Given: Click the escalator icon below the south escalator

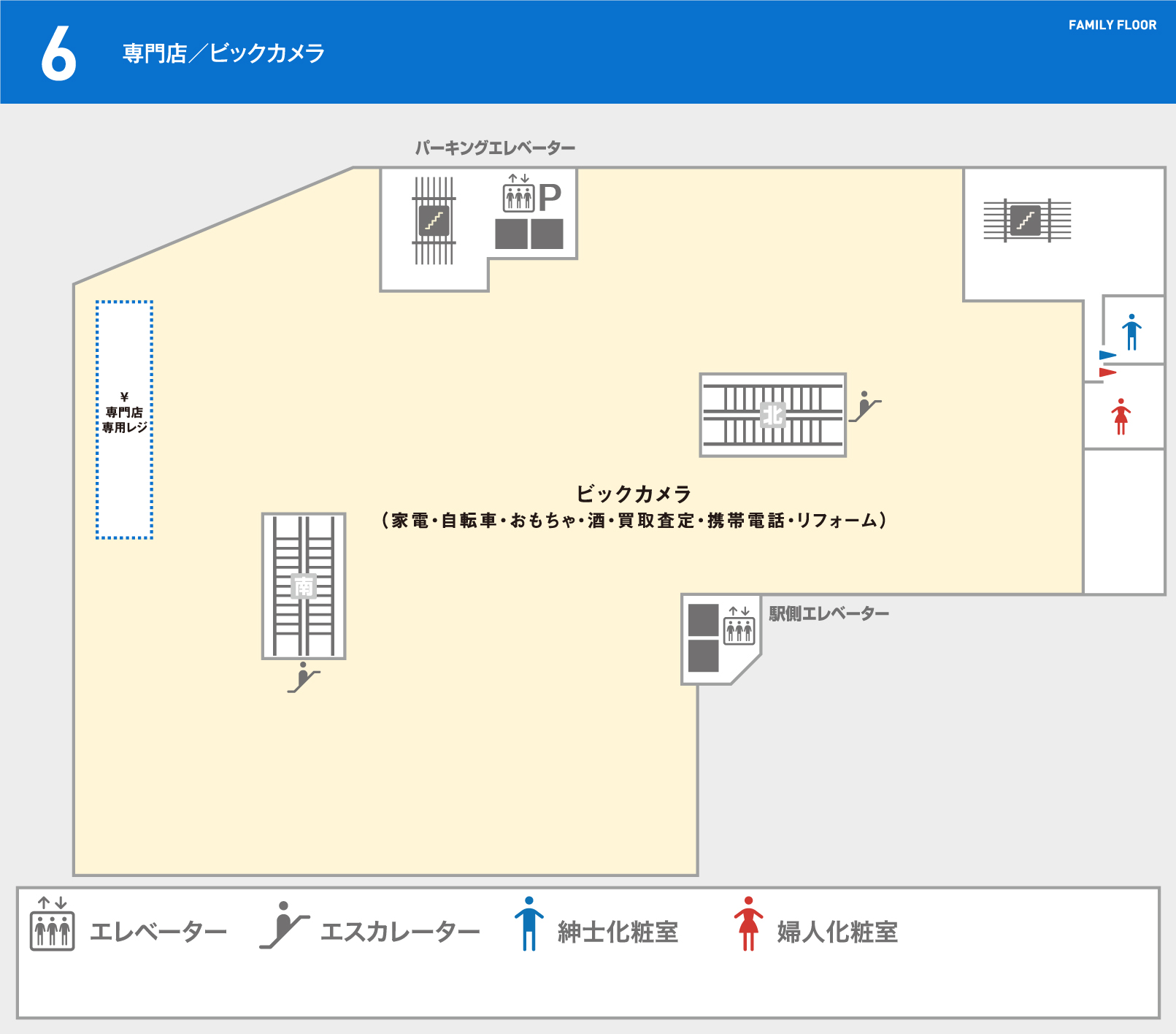Looking at the screenshot, I should pyautogui.click(x=304, y=677).
